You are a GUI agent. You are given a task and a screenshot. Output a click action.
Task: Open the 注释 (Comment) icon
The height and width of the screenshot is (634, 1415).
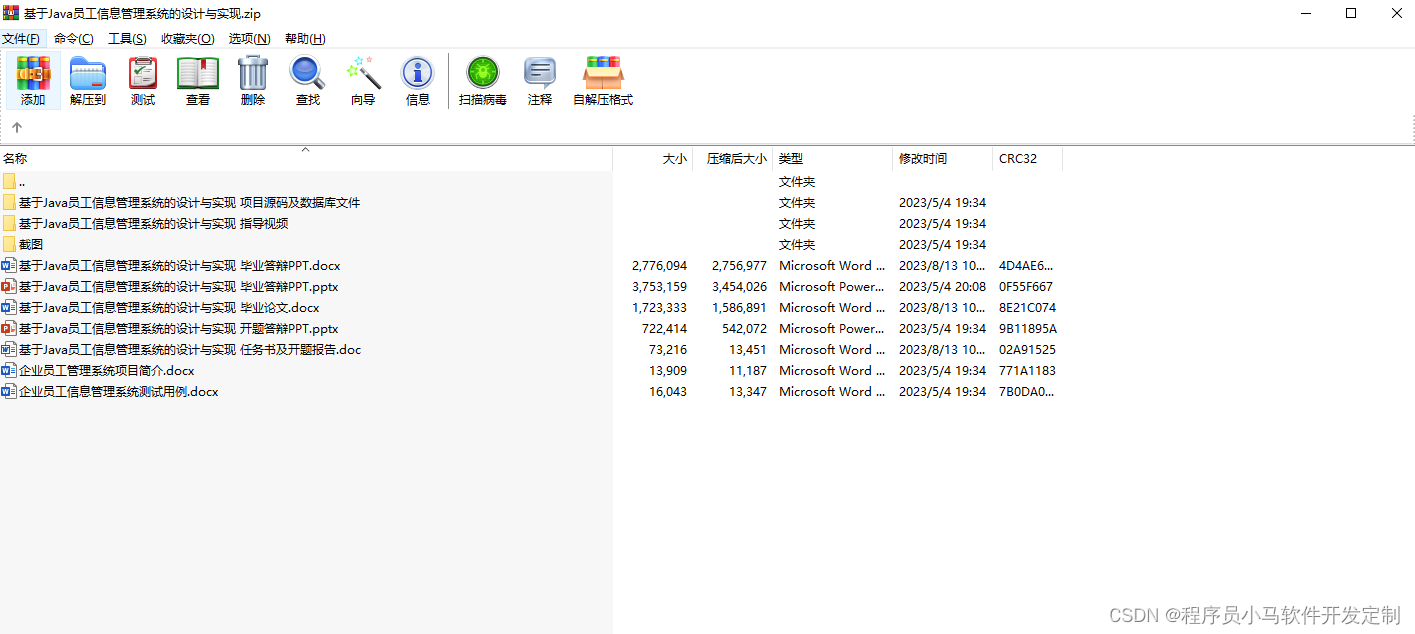tap(539, 80)
